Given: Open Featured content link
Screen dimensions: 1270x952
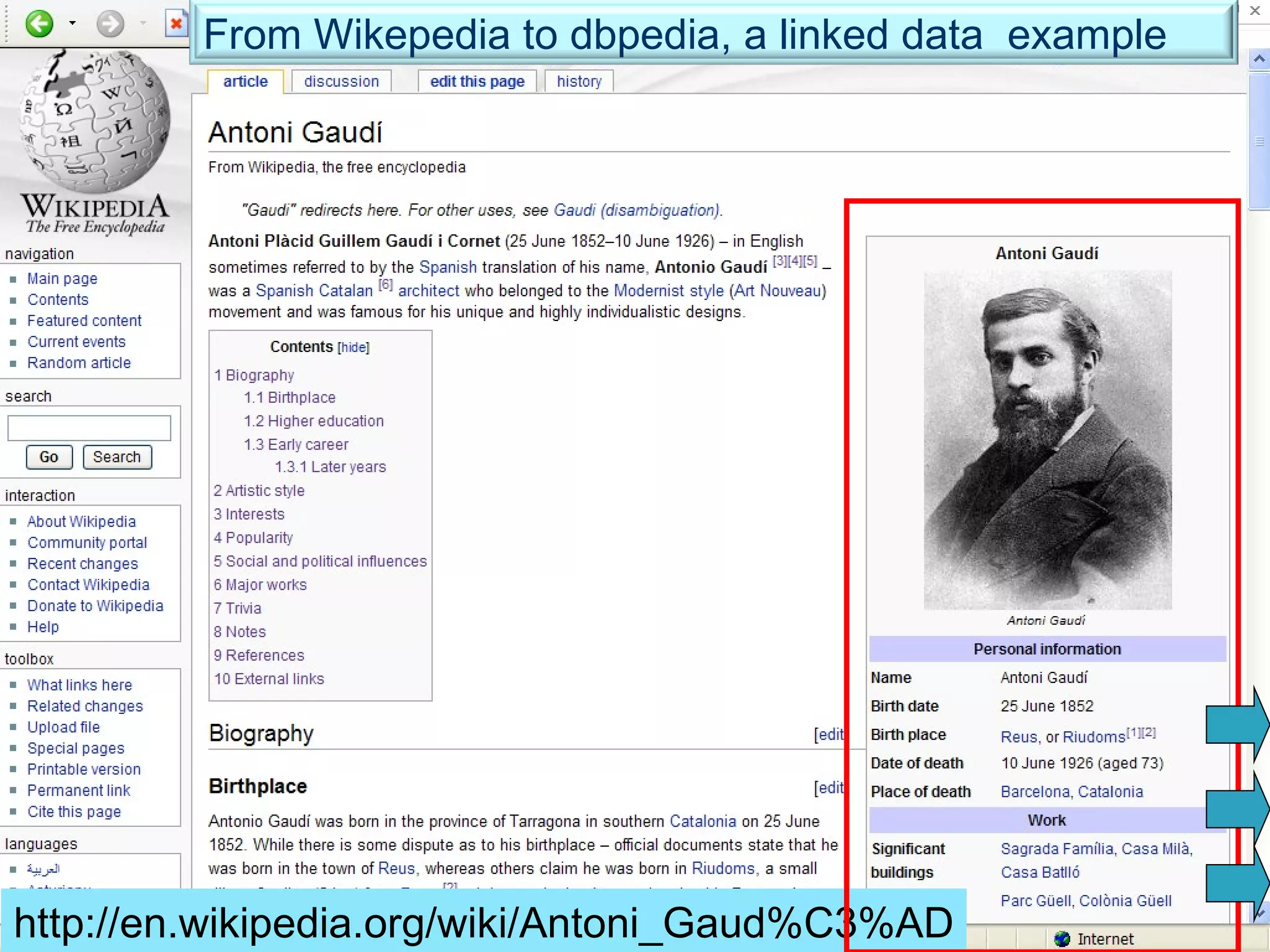Looking at the screenshot, I should point(84,320).
